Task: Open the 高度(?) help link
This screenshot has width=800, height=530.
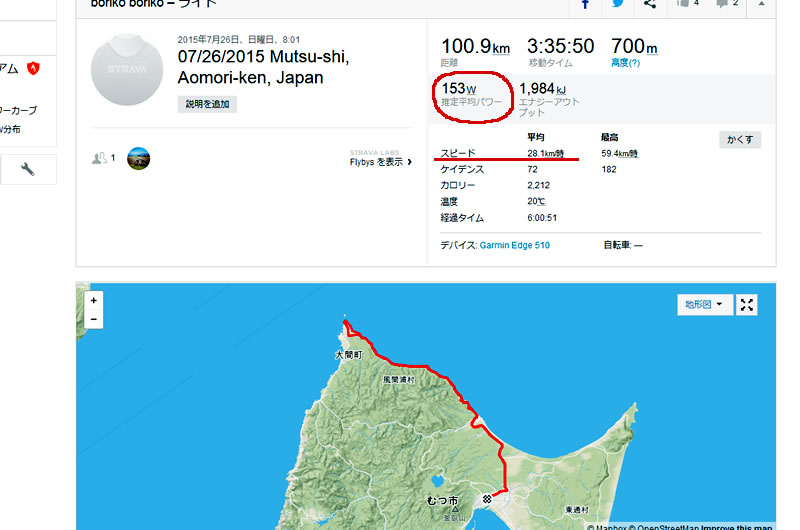Action: (x=625, y=63)
